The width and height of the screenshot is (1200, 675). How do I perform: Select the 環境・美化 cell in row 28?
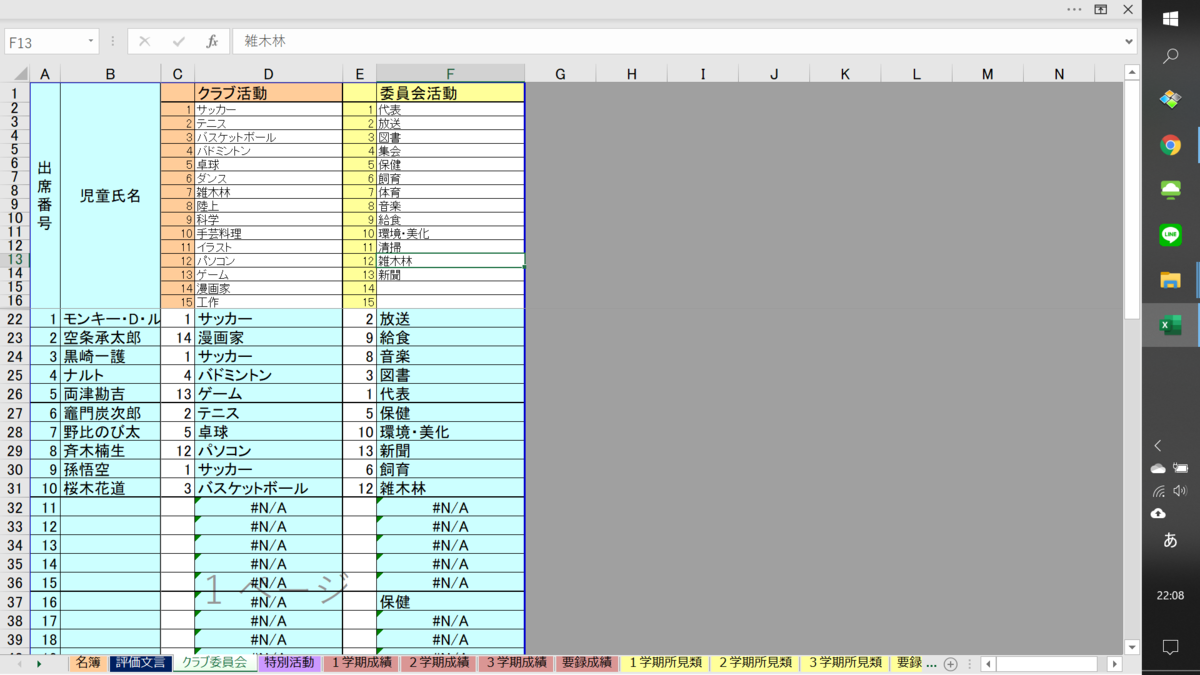click(x=450, y=432)
